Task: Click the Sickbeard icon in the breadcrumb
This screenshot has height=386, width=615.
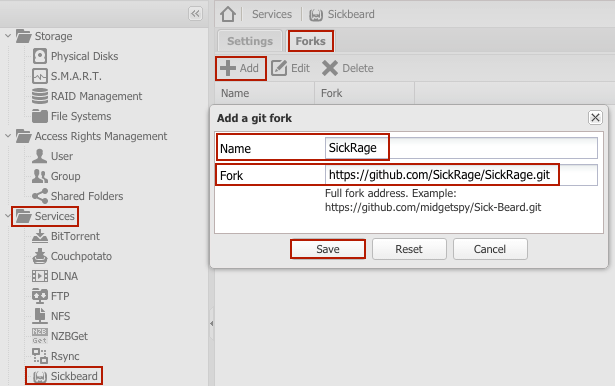Action: pyautogui.click(x=316, y=15)
